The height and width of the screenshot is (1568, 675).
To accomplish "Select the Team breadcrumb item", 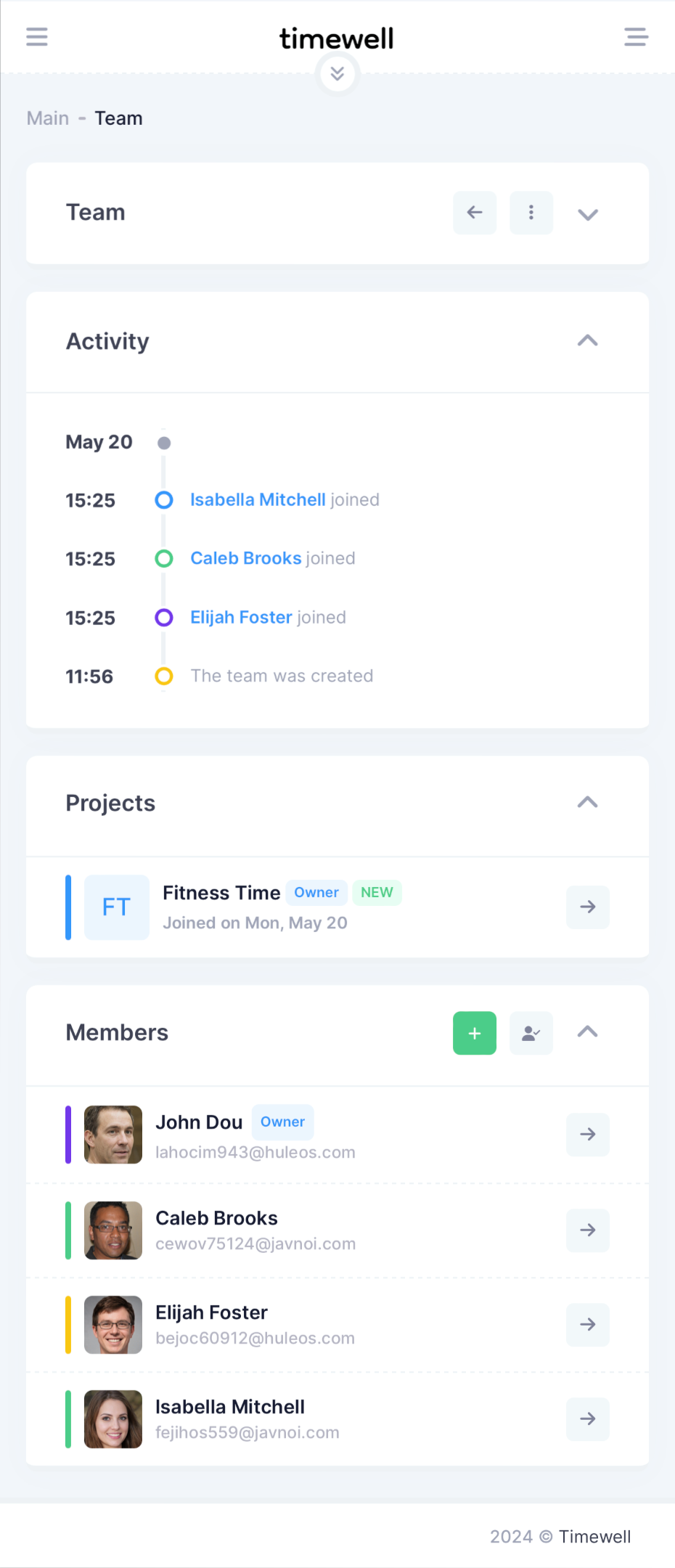I will tap(118, 118).
